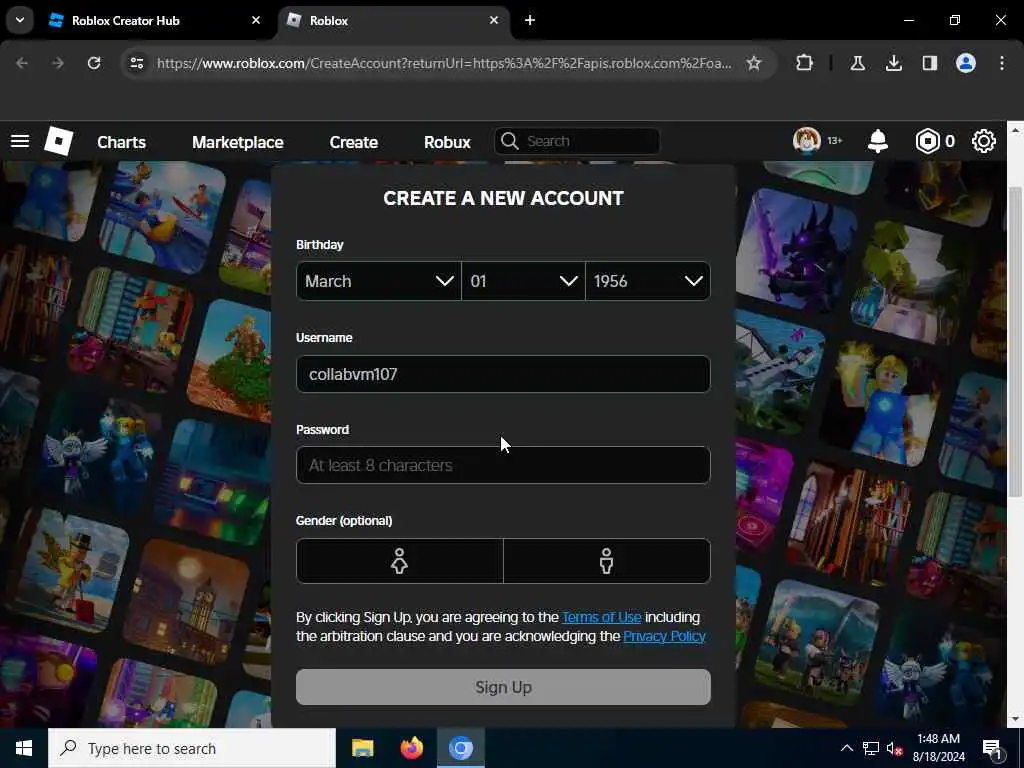This screenshot has height=768, width=1024.
Task: Open the tab search dropdown arrow
Action: 20,20
